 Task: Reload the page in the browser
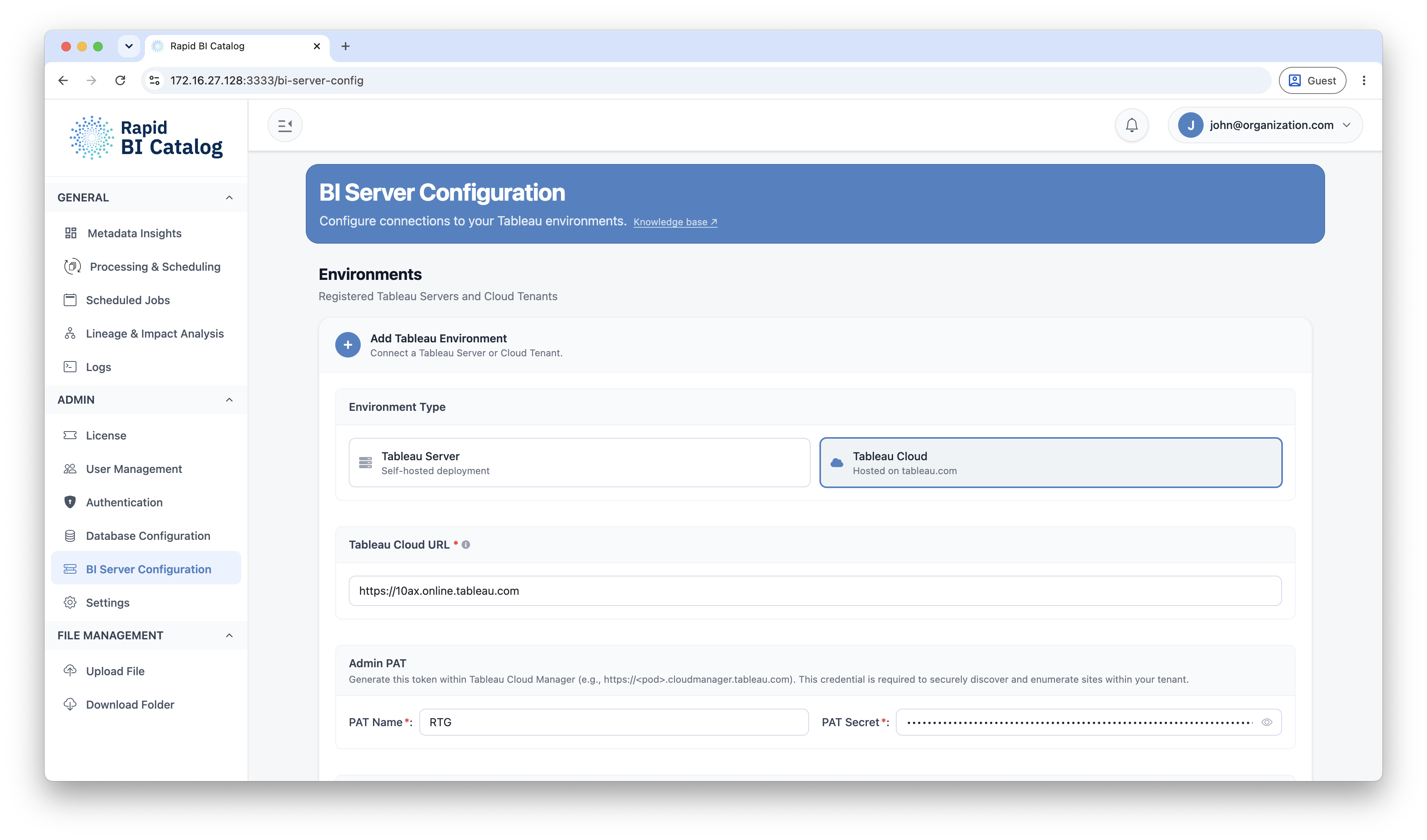(x=120, y=80)
